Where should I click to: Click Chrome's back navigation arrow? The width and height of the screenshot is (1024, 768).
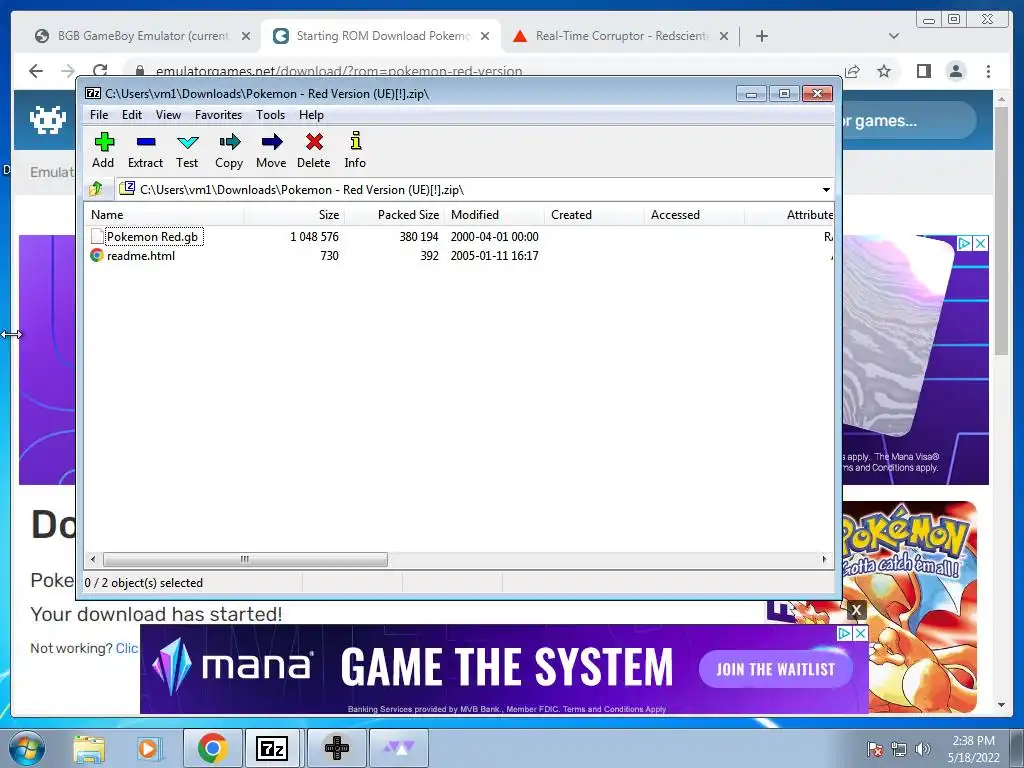[x=36, y=71]
